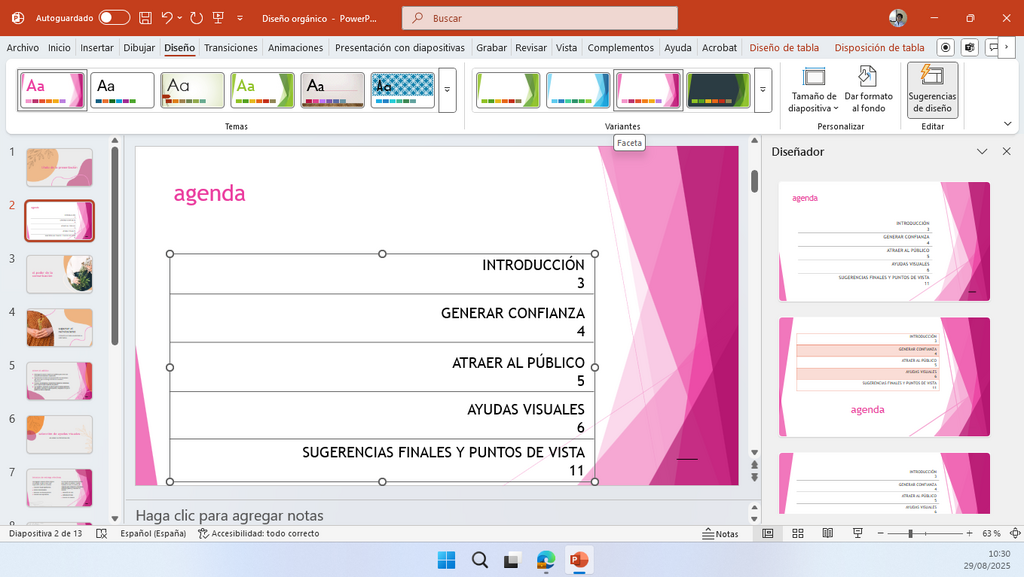Switch to Slide Sorter view icon
Screen dimensions: 1024x577
pyautogui.click(x=797, y=533)
